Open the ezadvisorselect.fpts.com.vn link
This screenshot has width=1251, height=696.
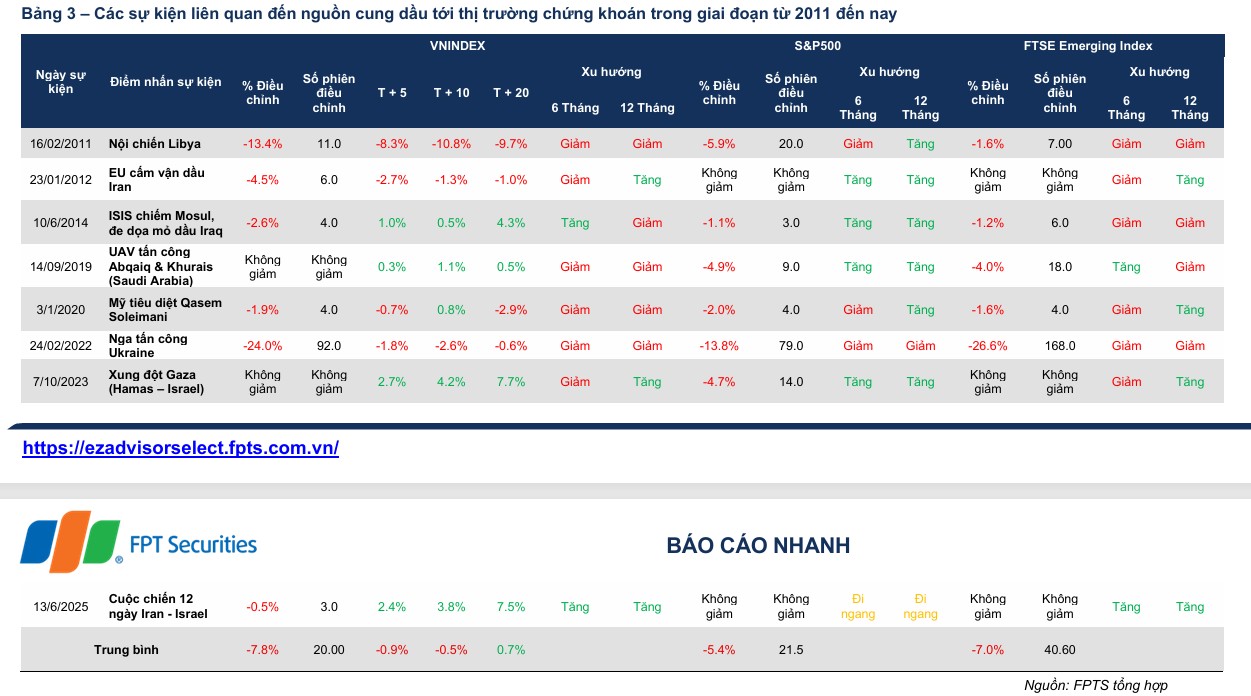[x=181, y=448]
